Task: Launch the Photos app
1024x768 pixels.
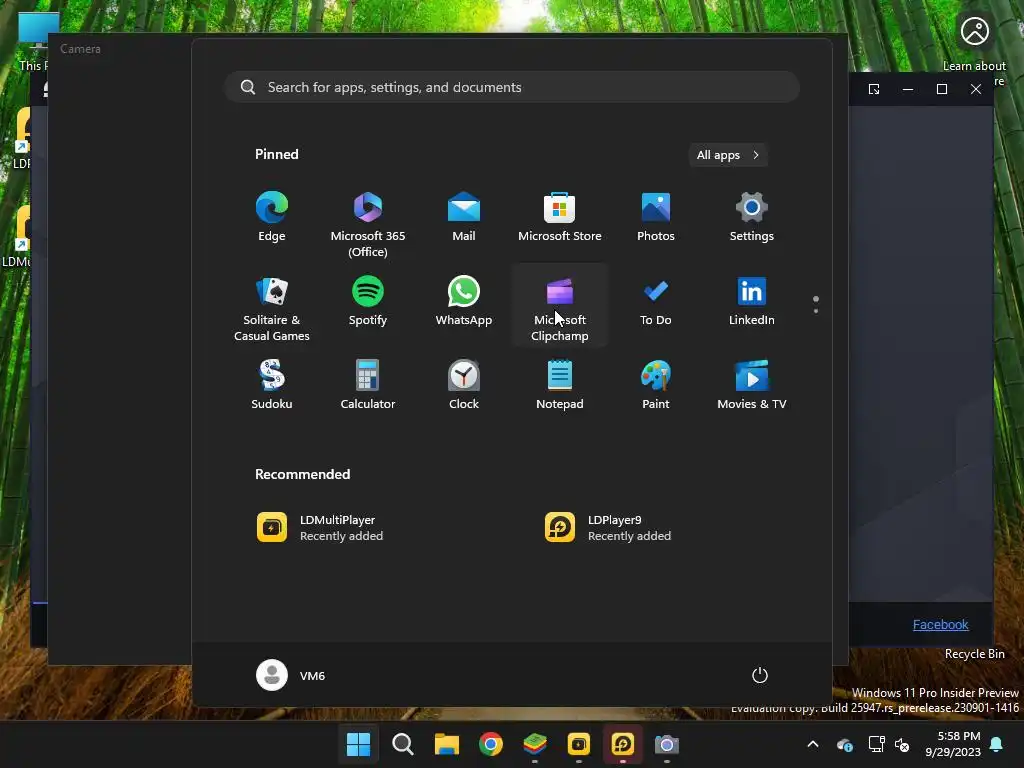Action: coord(656,217)
